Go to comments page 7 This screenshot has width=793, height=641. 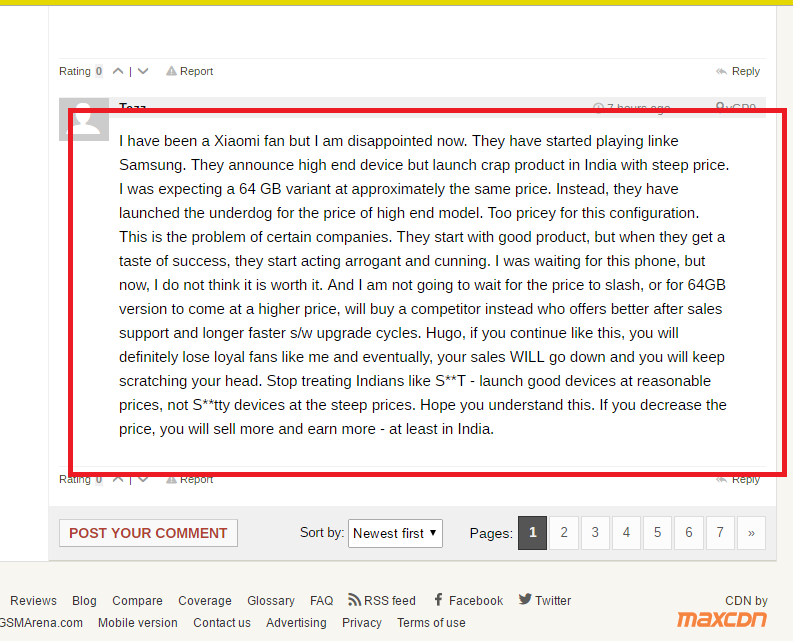[719, 533]
